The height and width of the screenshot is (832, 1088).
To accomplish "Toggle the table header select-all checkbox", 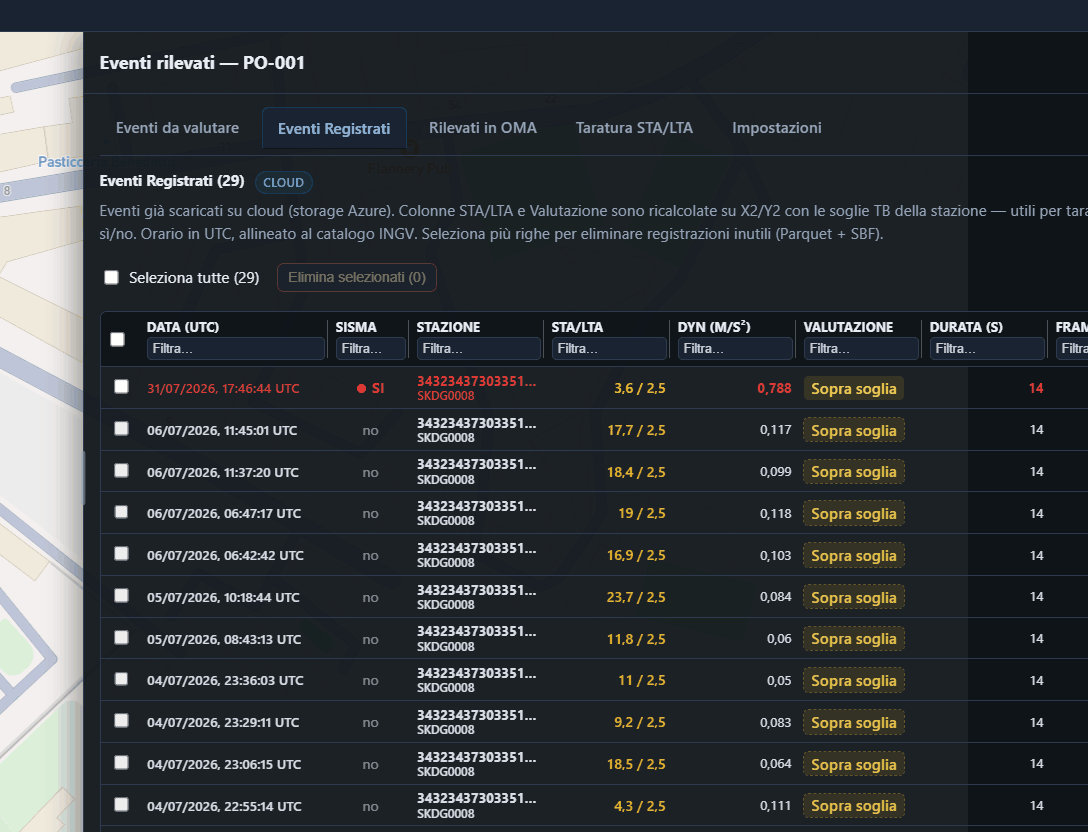I will [x=117, y=339].
